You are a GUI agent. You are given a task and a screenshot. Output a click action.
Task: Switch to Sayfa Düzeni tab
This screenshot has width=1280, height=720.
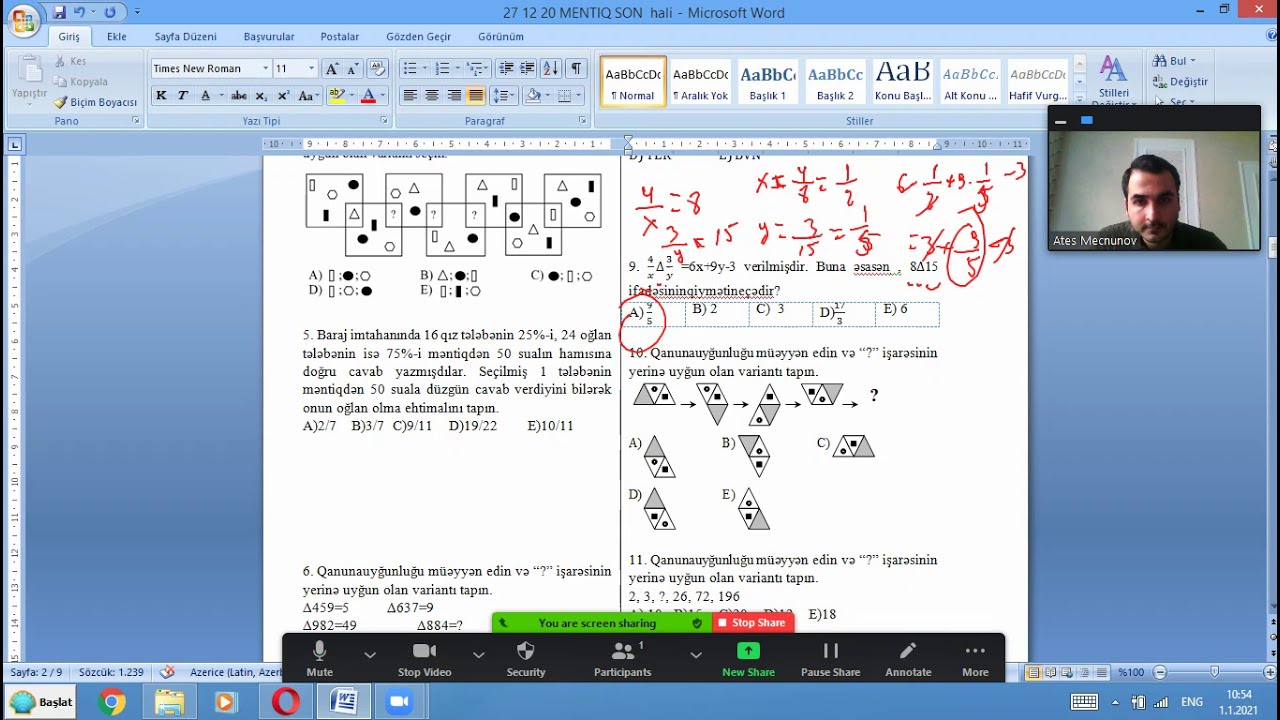pyautogui.click(x=185, y=37)
